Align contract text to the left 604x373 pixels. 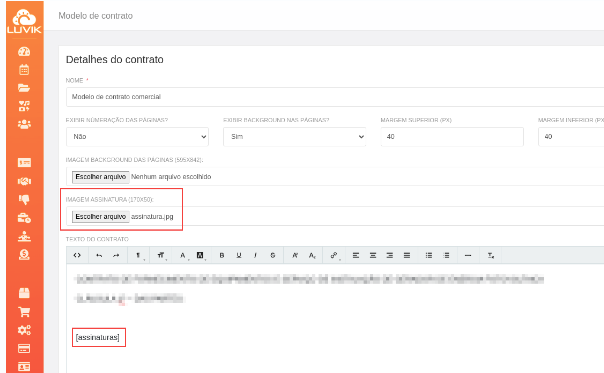pyautogui.click(x=356, y=255)
